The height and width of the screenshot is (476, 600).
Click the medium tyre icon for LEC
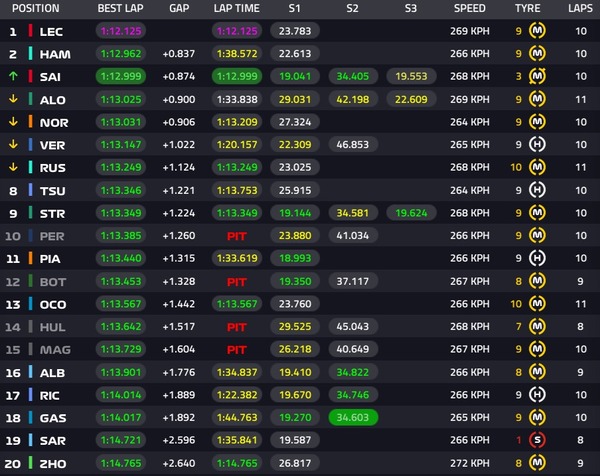[537, 31]
